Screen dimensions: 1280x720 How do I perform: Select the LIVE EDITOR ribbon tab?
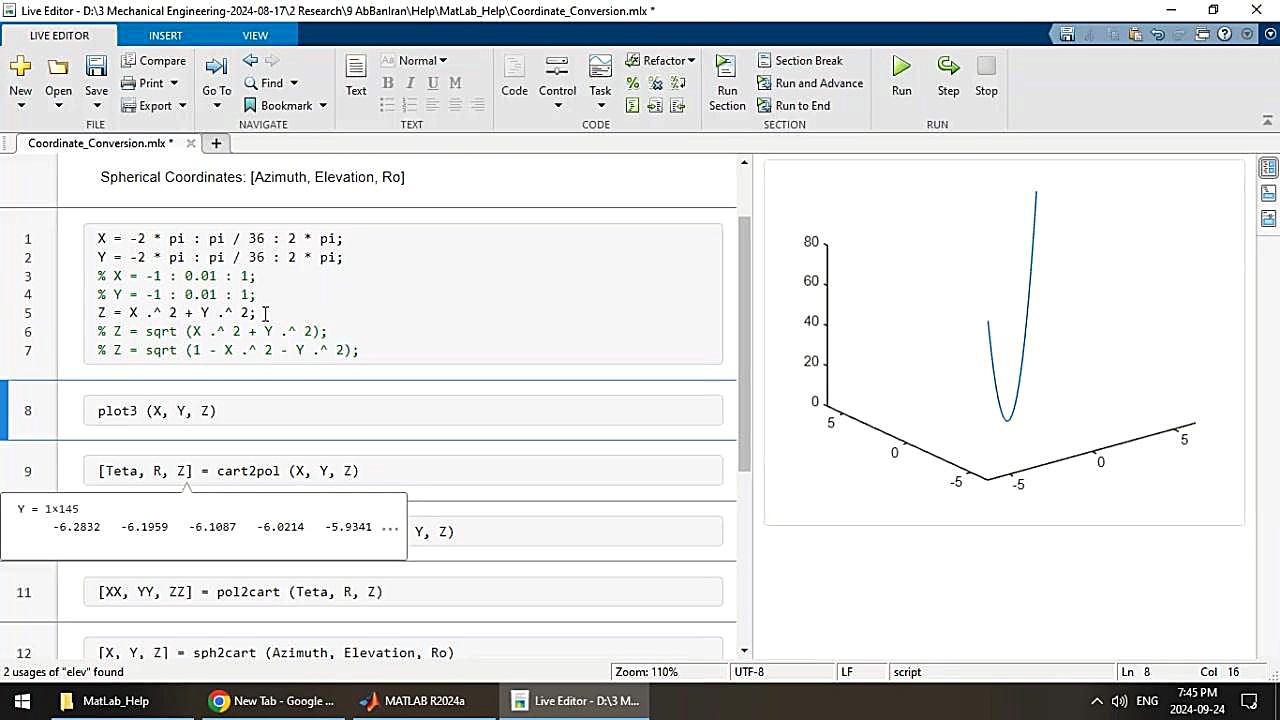coord(59,35)
